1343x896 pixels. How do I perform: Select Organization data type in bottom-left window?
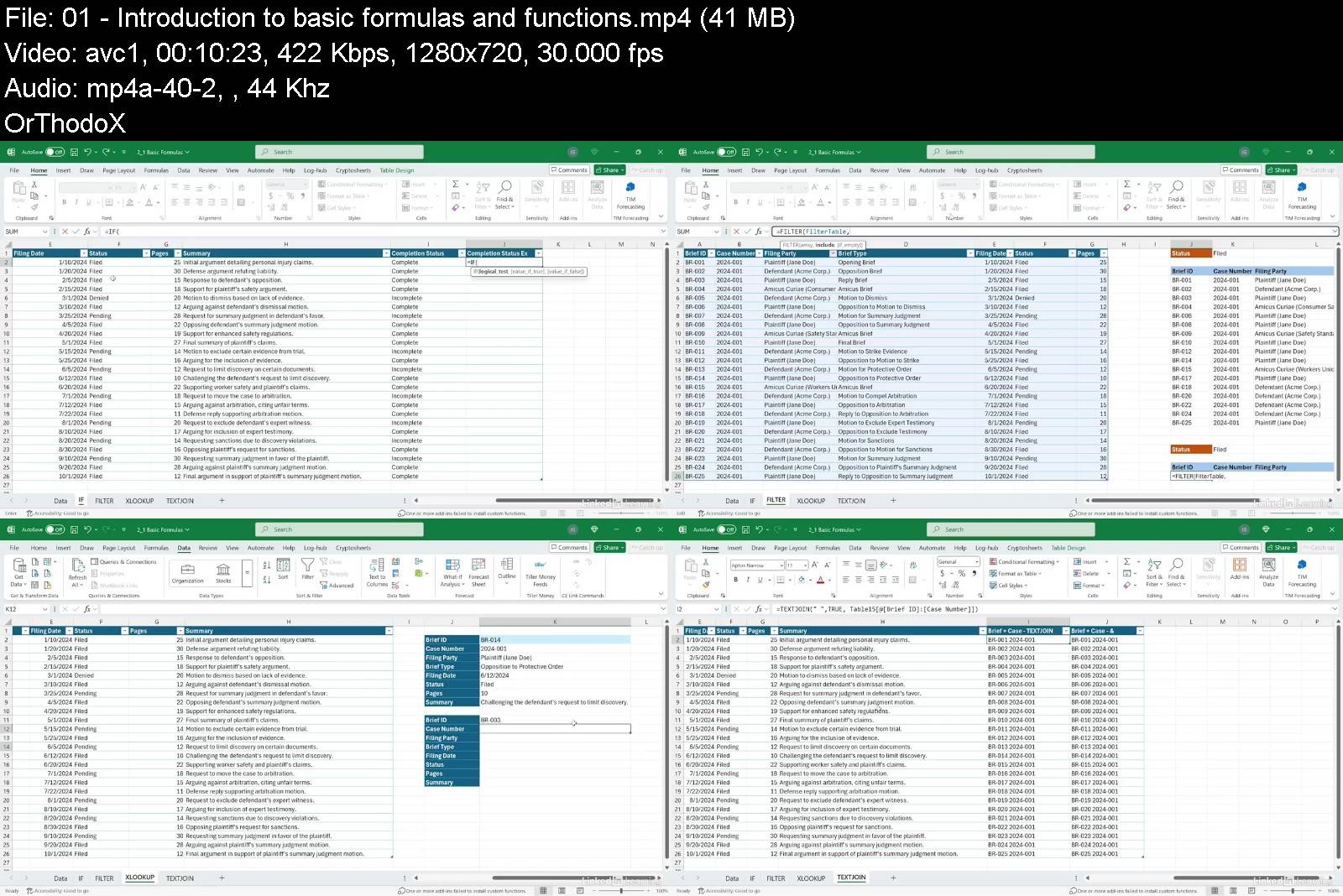[187, 573]
